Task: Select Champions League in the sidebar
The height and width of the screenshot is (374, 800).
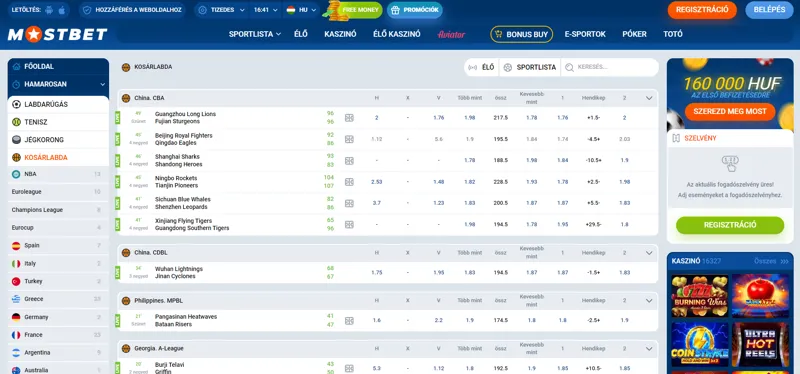Action: 58,210
